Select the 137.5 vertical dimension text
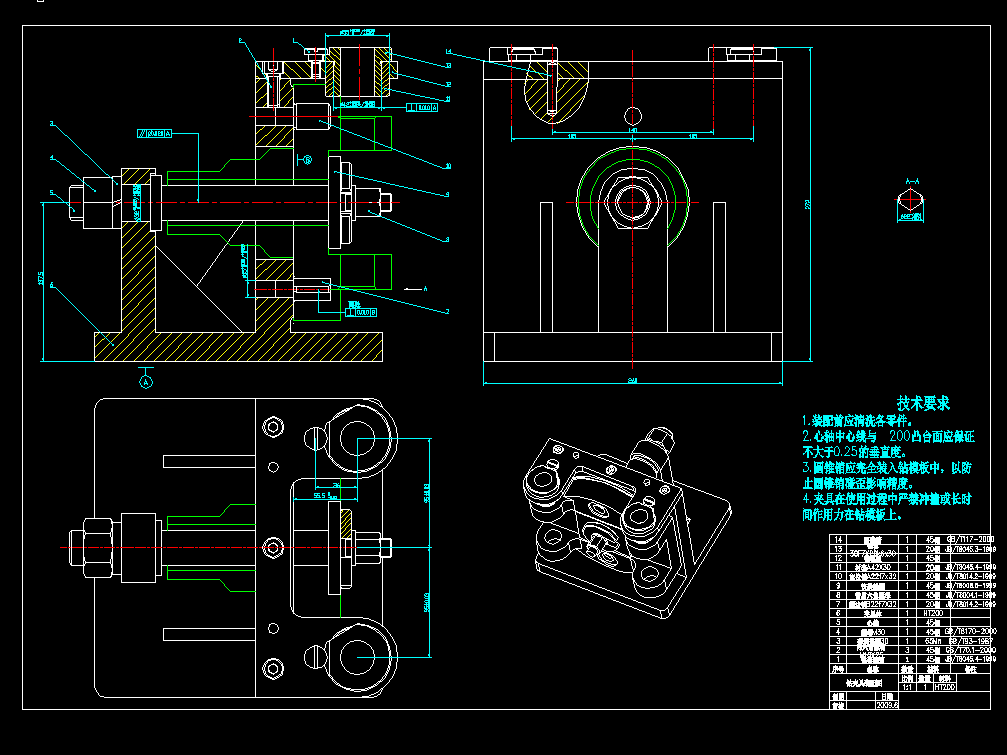 (41, 279)
